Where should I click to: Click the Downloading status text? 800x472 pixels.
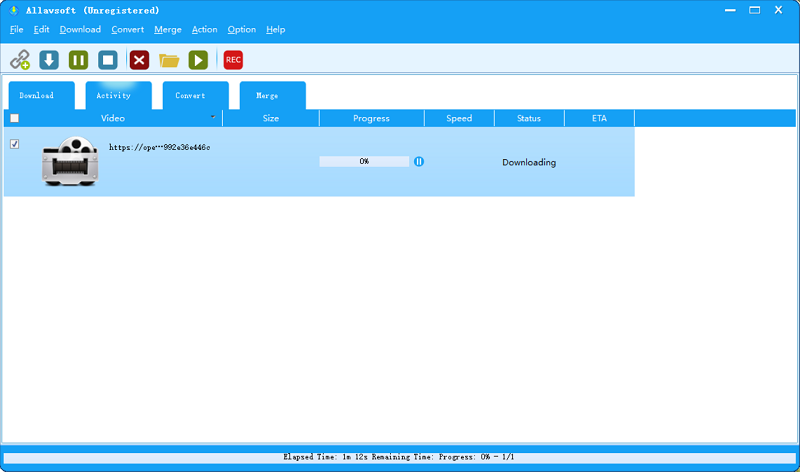point(529,162)
